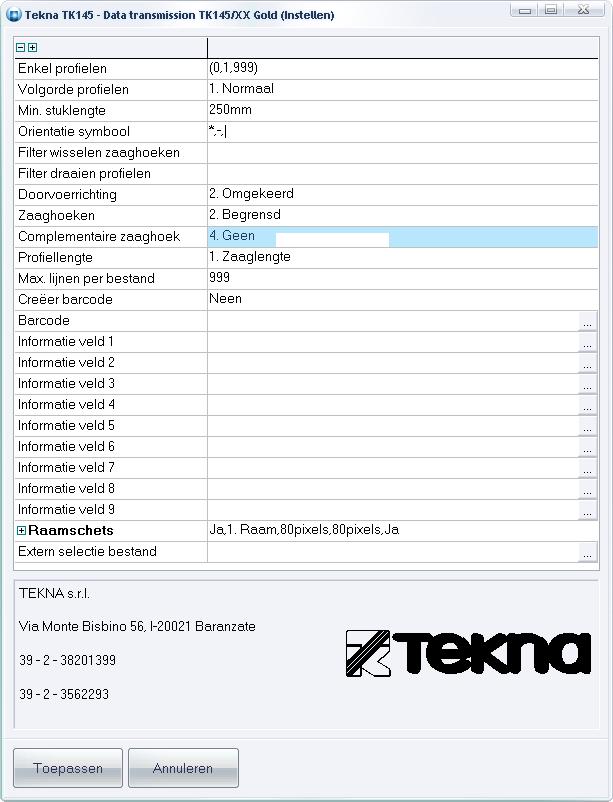Click ellipsis button for Informatie veld 1
Image resolution: width=613 pixels, height=802 pixels.
pyautogui.click(x=587, y=342)
